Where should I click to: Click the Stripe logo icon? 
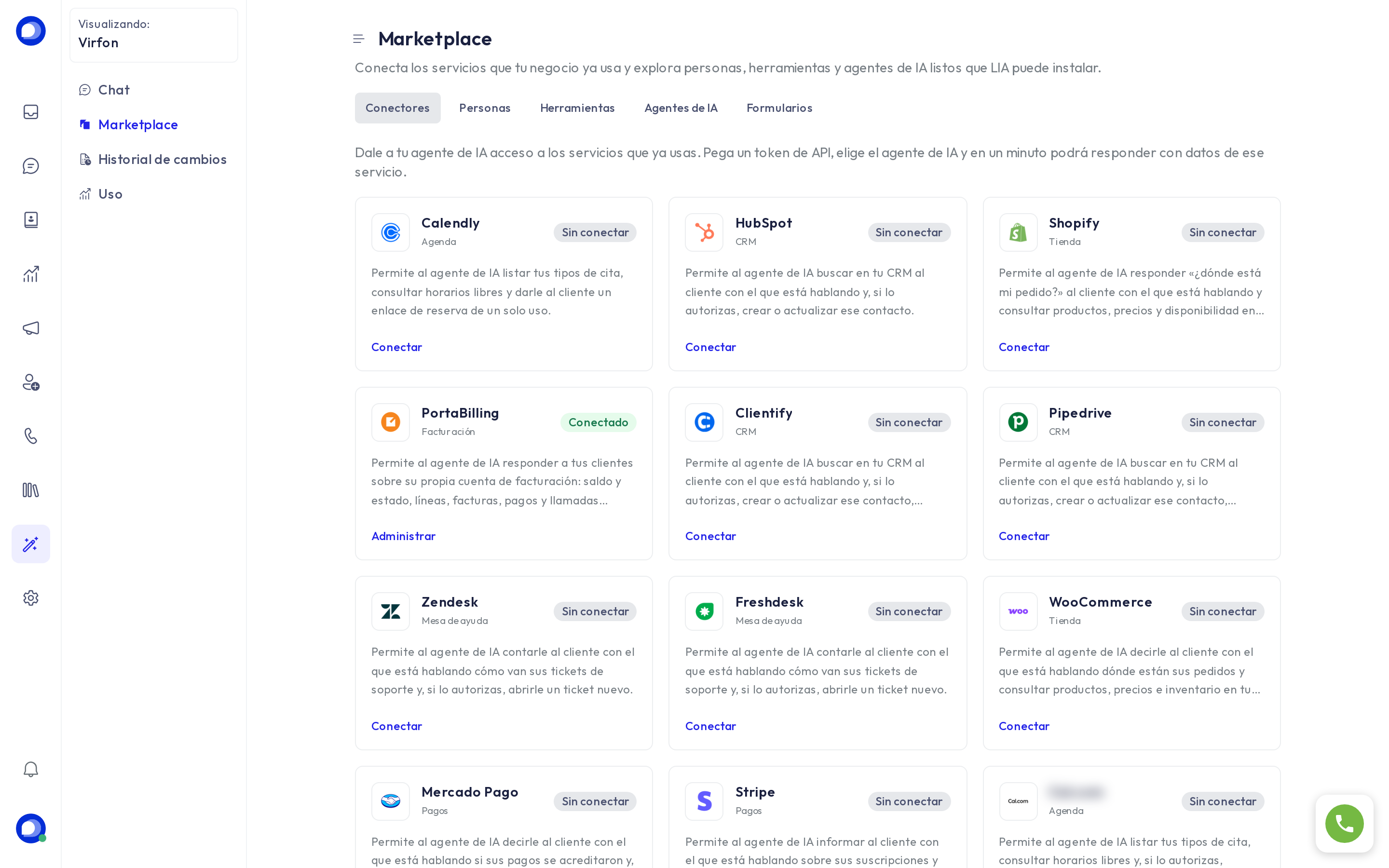(704, 801)
